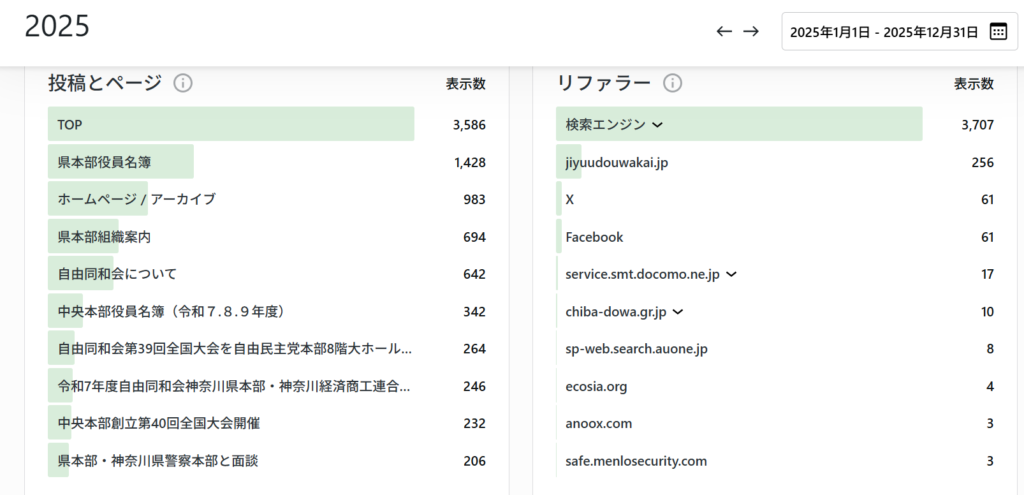Open the calendar date picker icon
The image size is (1024, 495).
point(998,32)
